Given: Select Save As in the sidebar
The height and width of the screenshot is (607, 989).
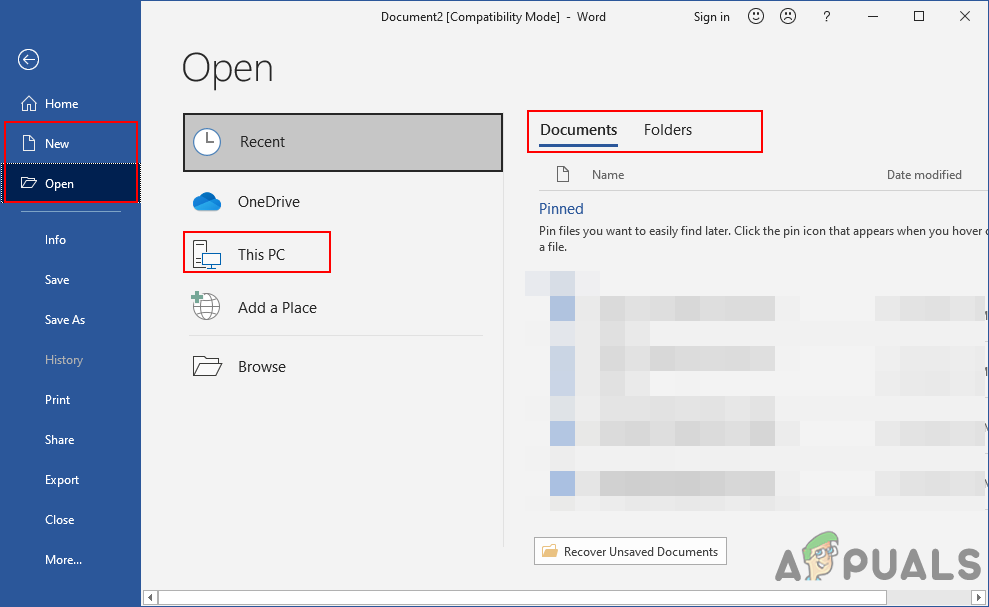Looking at the screenshot, I should [x=65, y=320].
